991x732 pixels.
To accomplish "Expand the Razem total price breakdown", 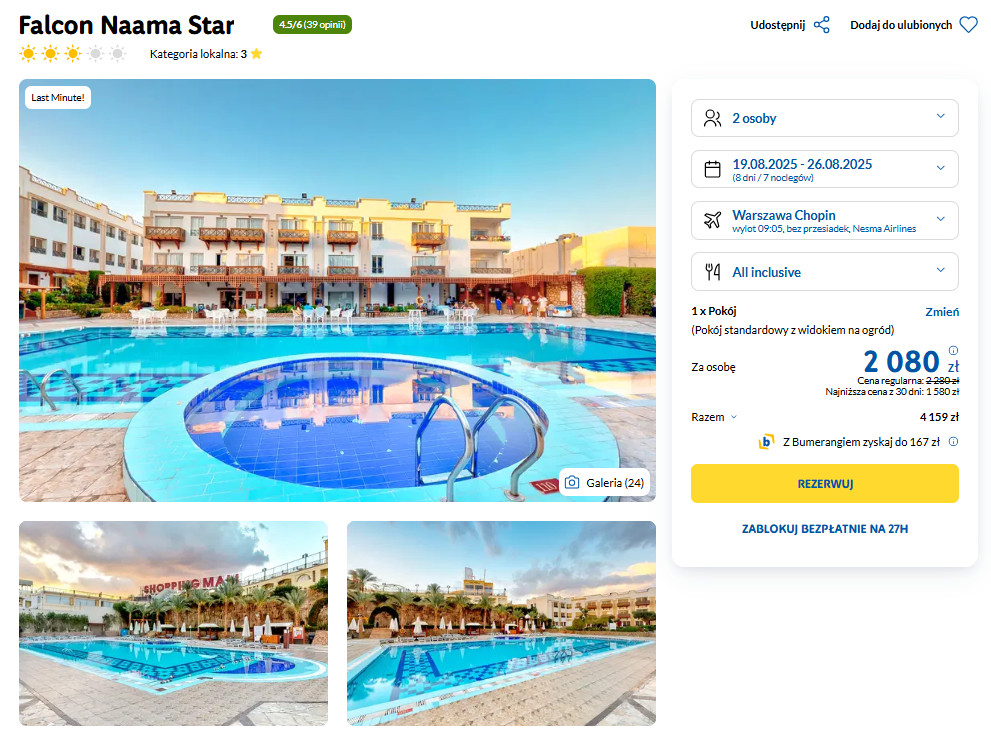I will (x=714, y=417).
